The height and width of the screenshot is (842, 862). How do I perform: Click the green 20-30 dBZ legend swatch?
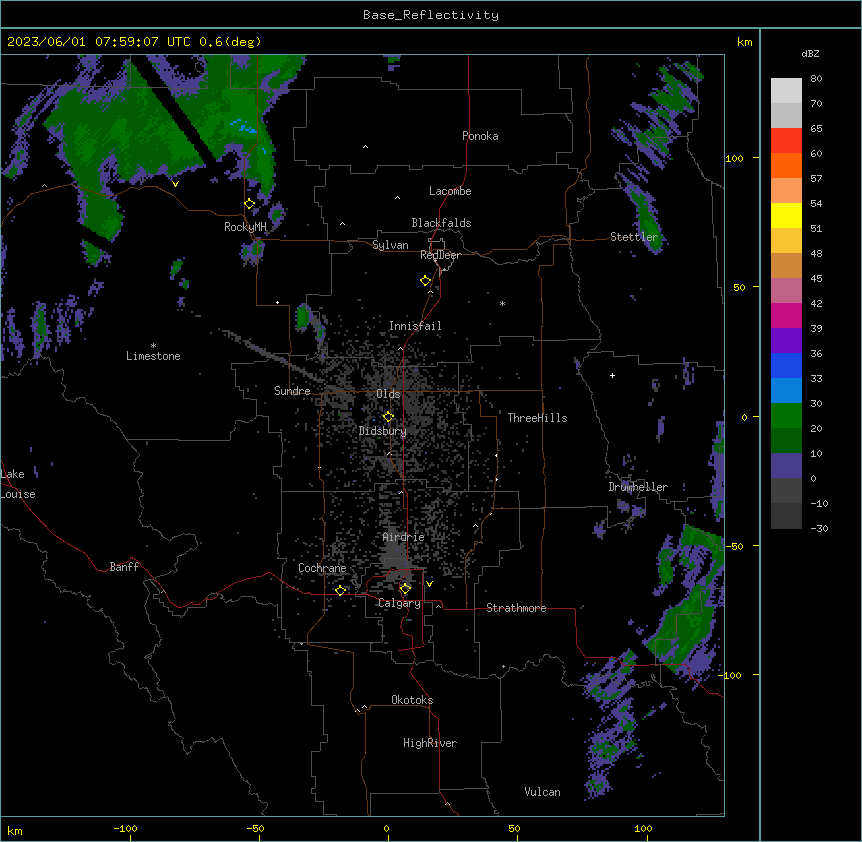(x=786, y=416)
